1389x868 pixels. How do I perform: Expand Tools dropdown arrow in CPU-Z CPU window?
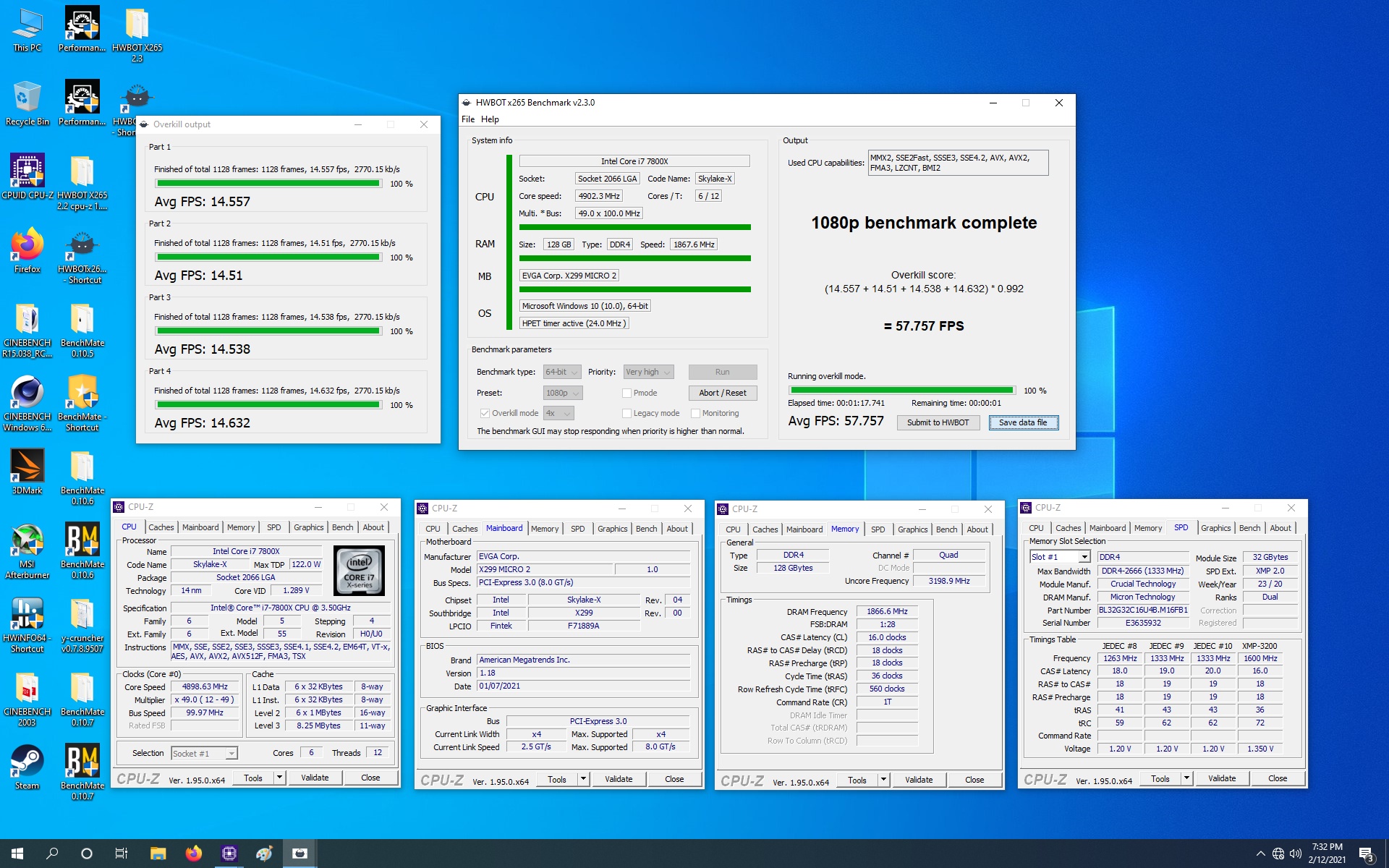tap(279, 778)
